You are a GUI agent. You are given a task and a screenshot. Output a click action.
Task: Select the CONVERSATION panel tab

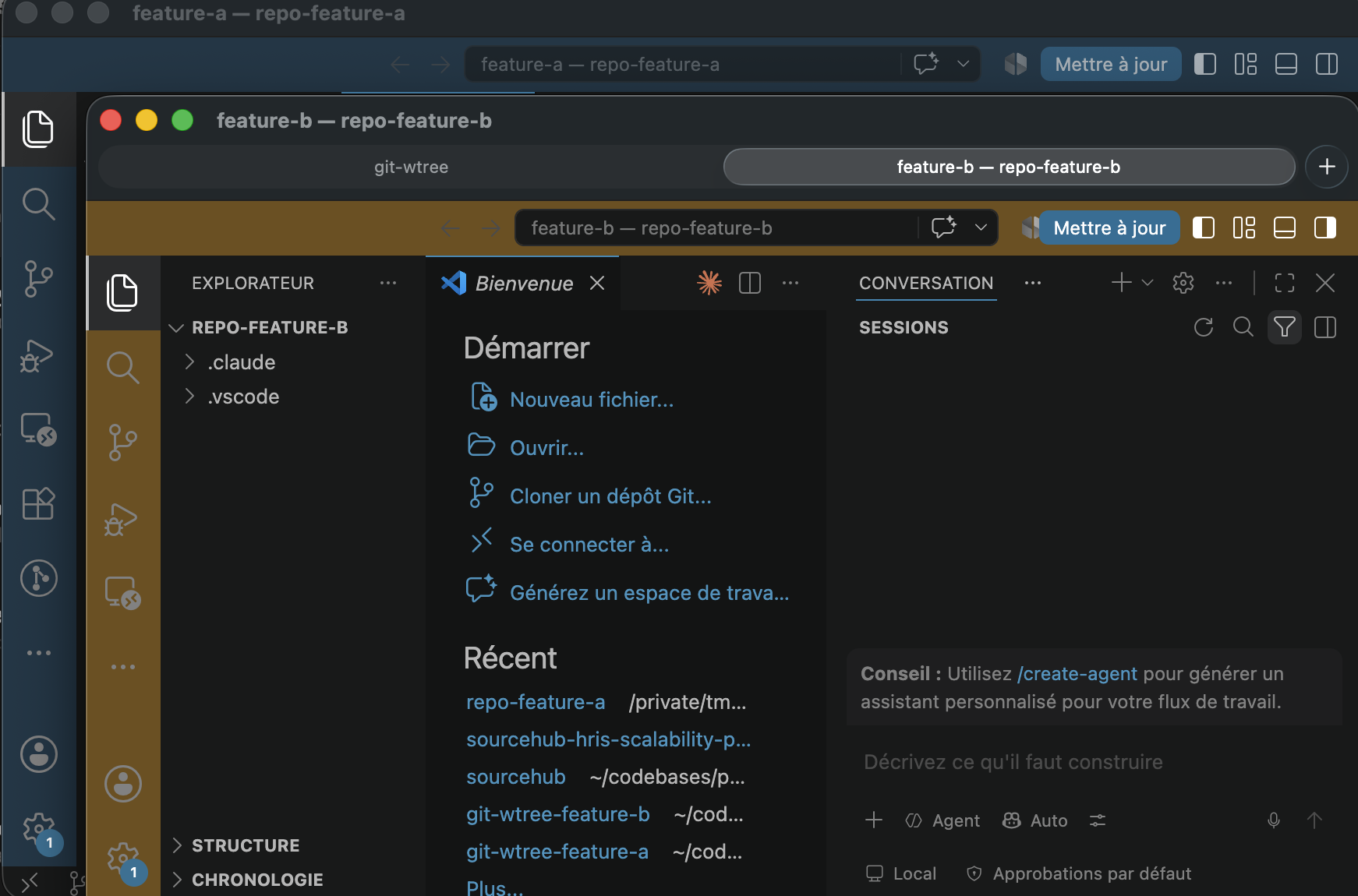[926, 283]
